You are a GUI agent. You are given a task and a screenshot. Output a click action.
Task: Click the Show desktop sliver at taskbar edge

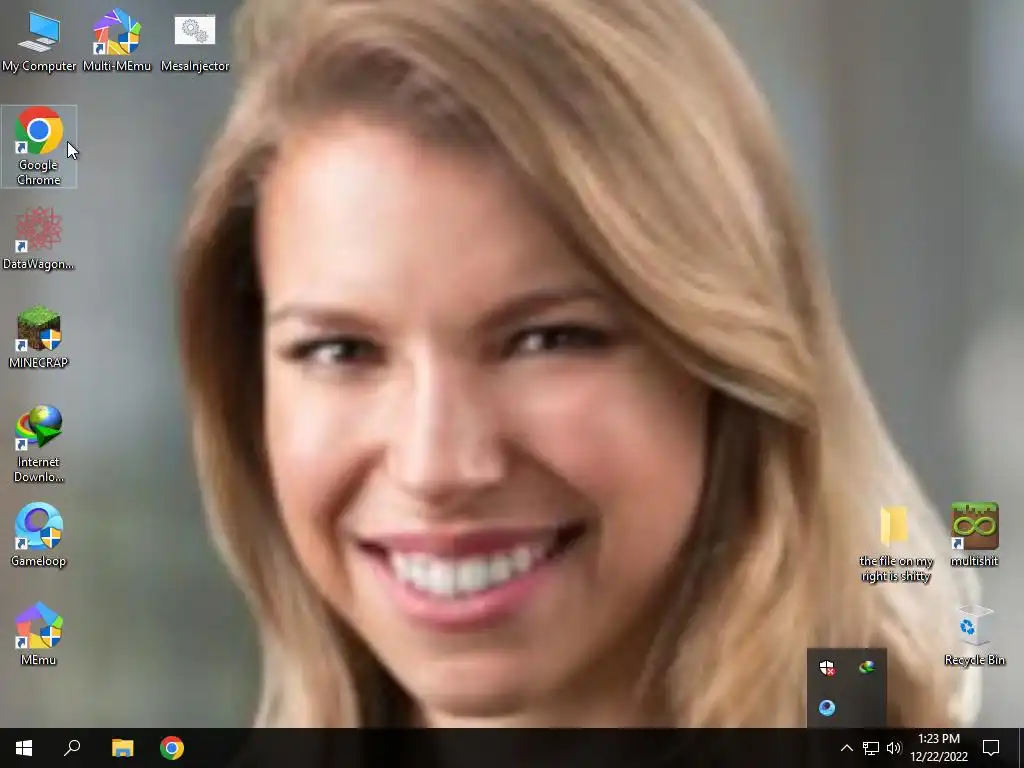pos(1021,748)
